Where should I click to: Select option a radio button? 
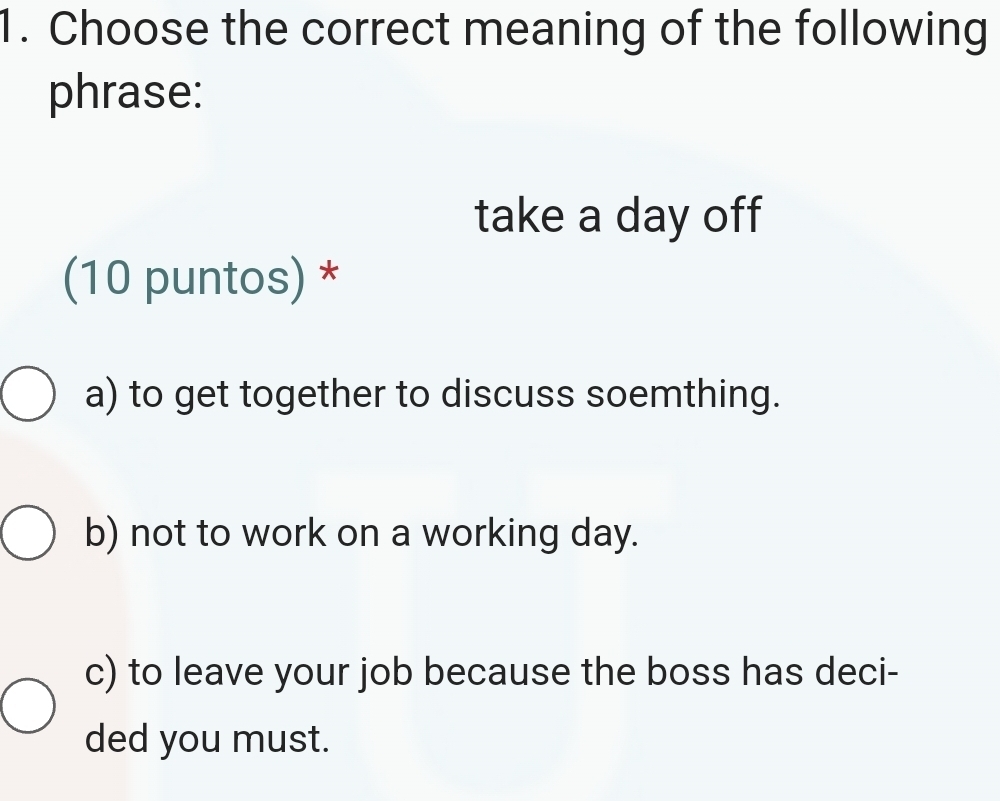[28, 395]
